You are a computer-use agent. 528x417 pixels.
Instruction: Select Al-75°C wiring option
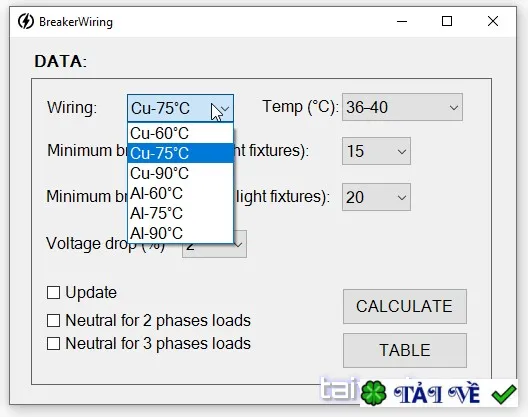[180, 213]
